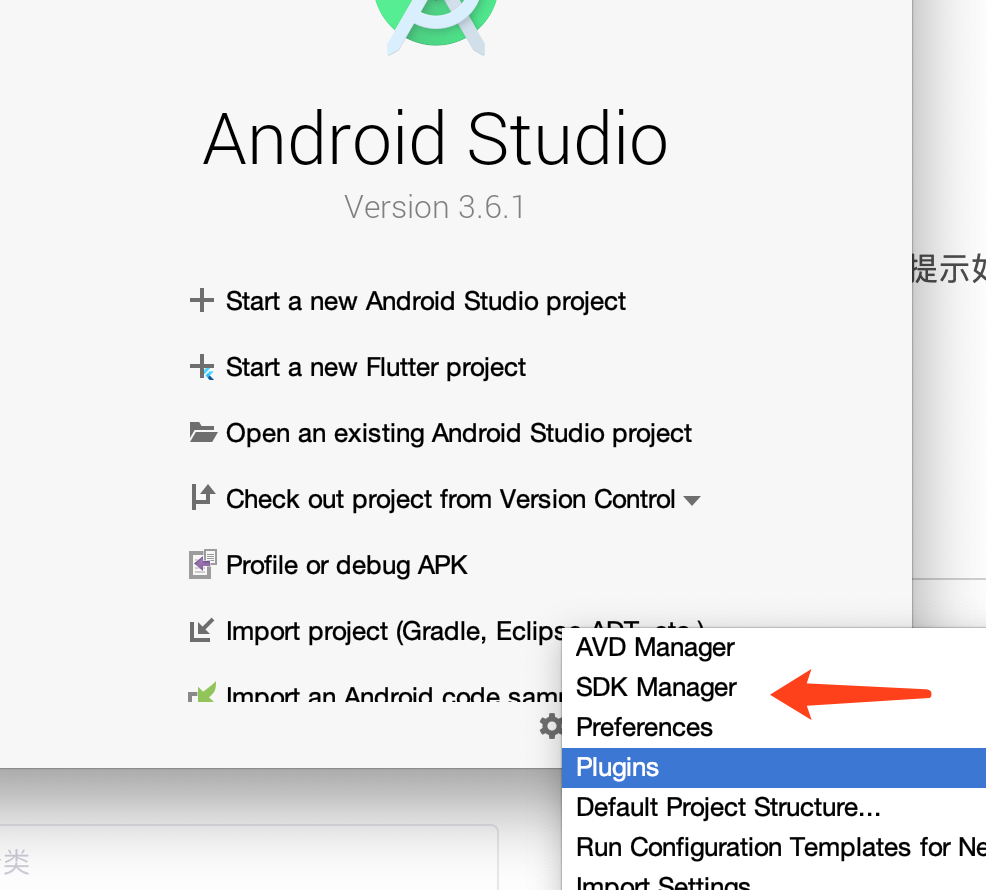Choose Profile or debug APK
Screen dimensions: 986x890
coord(346,565)
